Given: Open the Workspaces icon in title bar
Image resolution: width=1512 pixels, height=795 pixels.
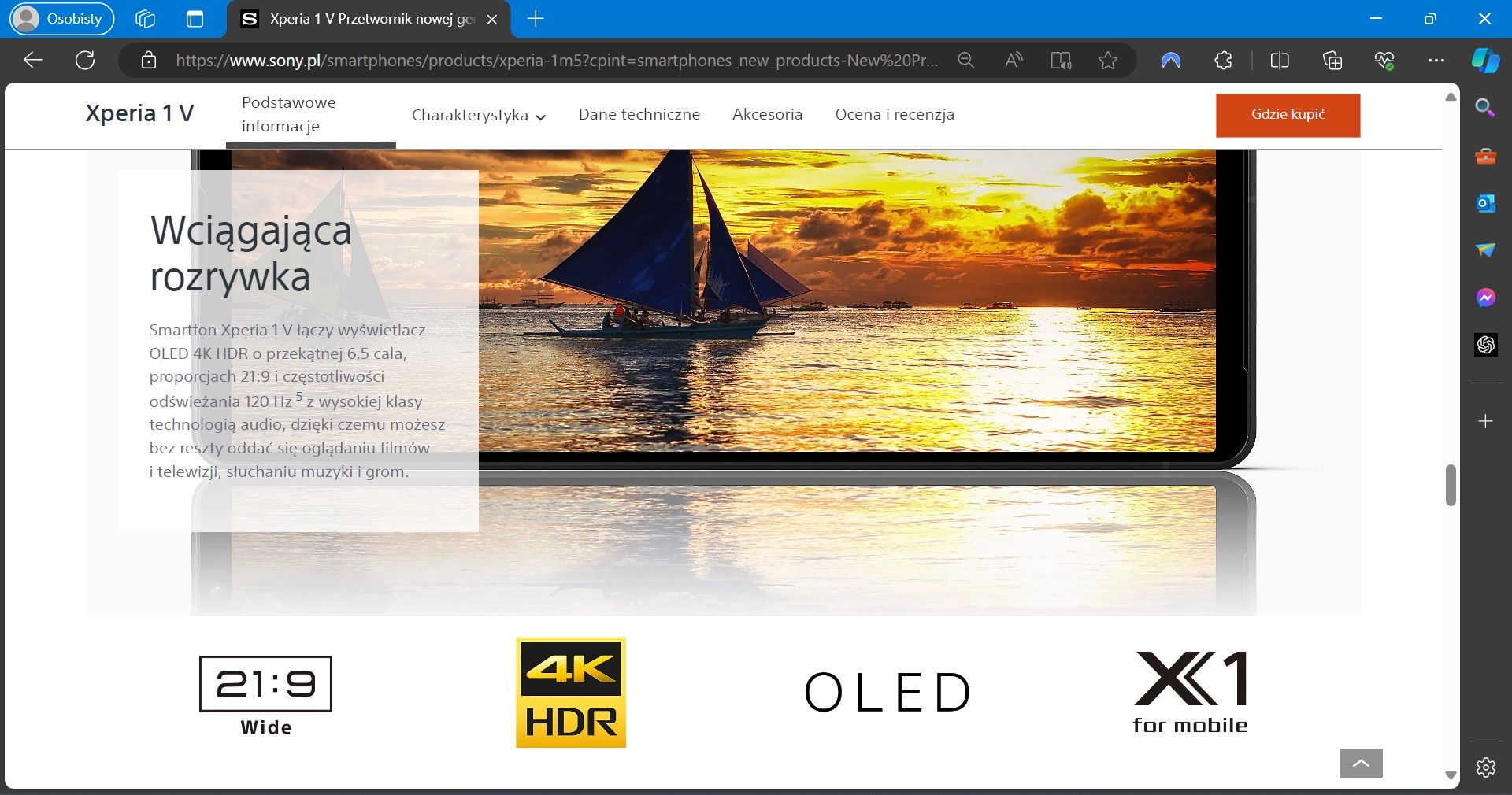Looking at the screenshot, I should [x=145, y=19].
